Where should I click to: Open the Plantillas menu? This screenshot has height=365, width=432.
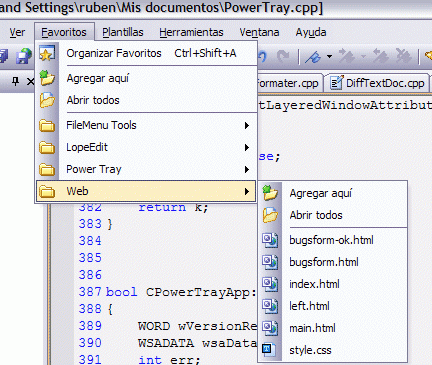pyautogui.click(x=123, y=32)
